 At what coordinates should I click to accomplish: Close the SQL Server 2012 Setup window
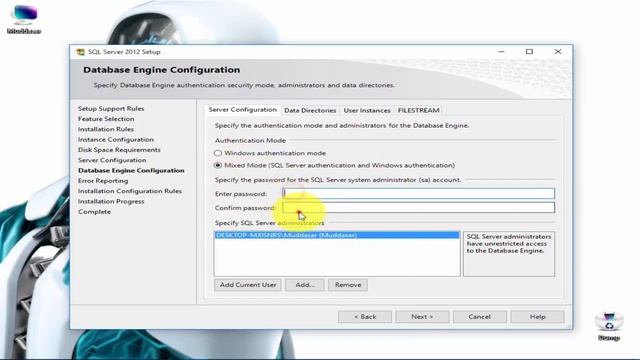[558, 52]
